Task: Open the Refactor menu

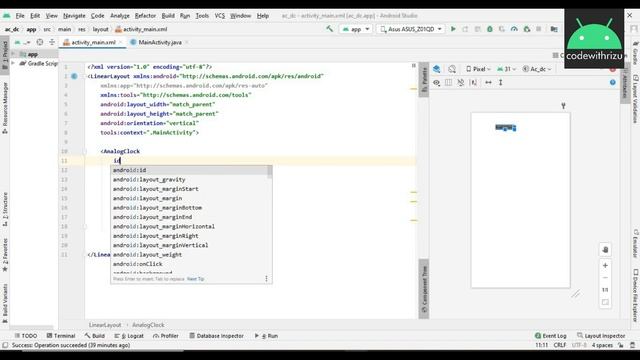Action: pyautogui.click(x=145, y=16)
